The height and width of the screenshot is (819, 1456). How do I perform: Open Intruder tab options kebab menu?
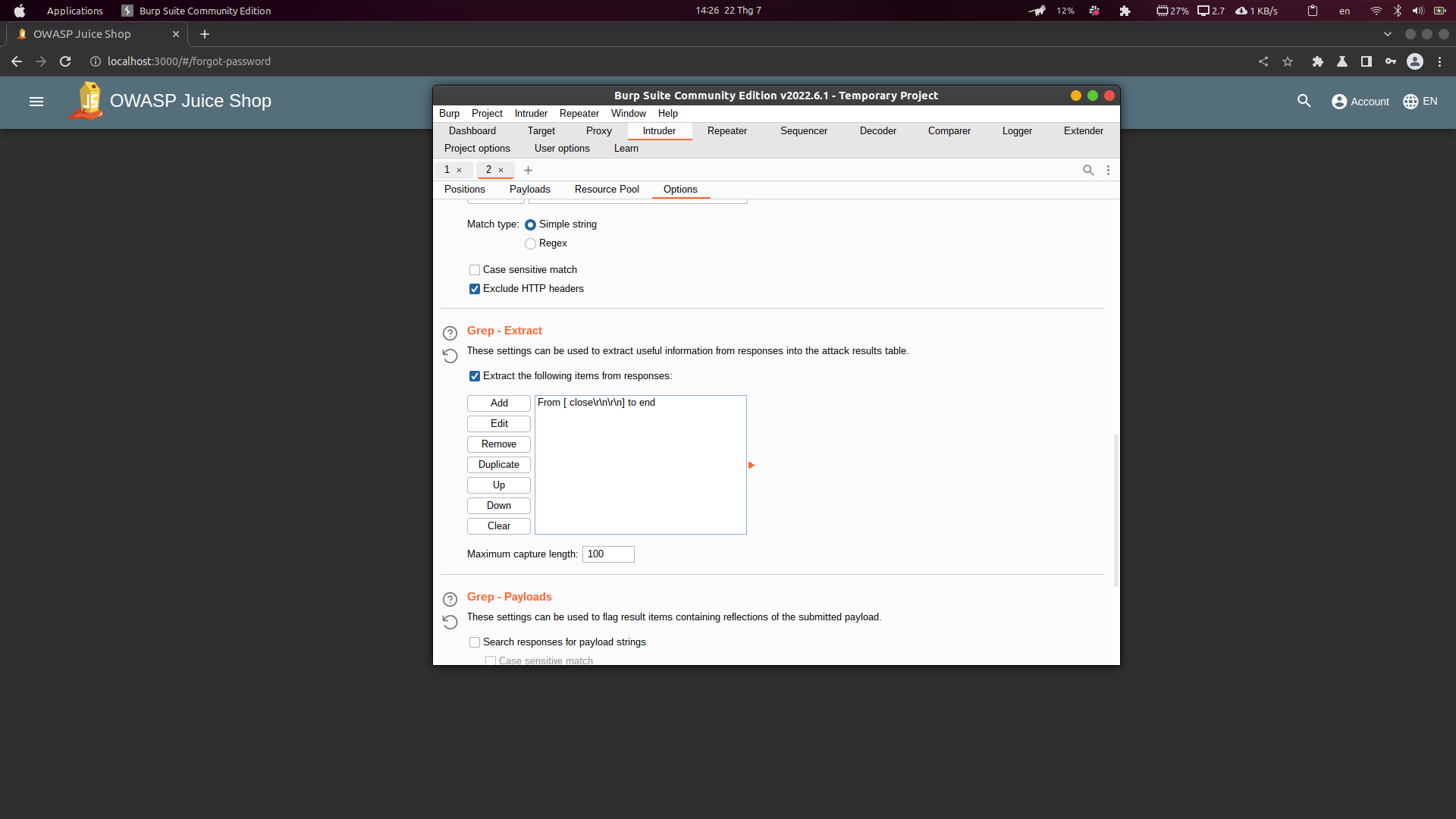(1108, 170)
